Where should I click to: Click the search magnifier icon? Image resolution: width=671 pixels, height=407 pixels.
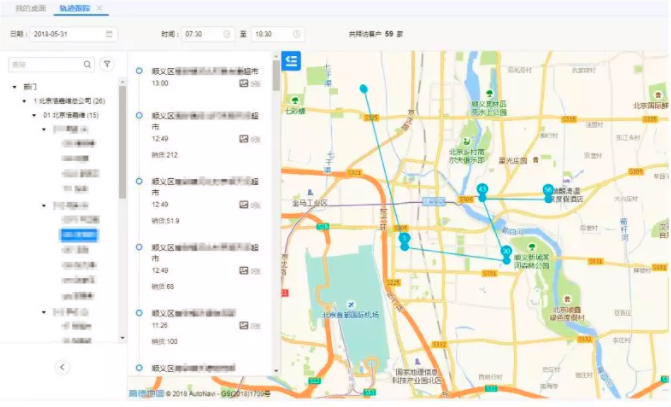(x=87, y=64)
